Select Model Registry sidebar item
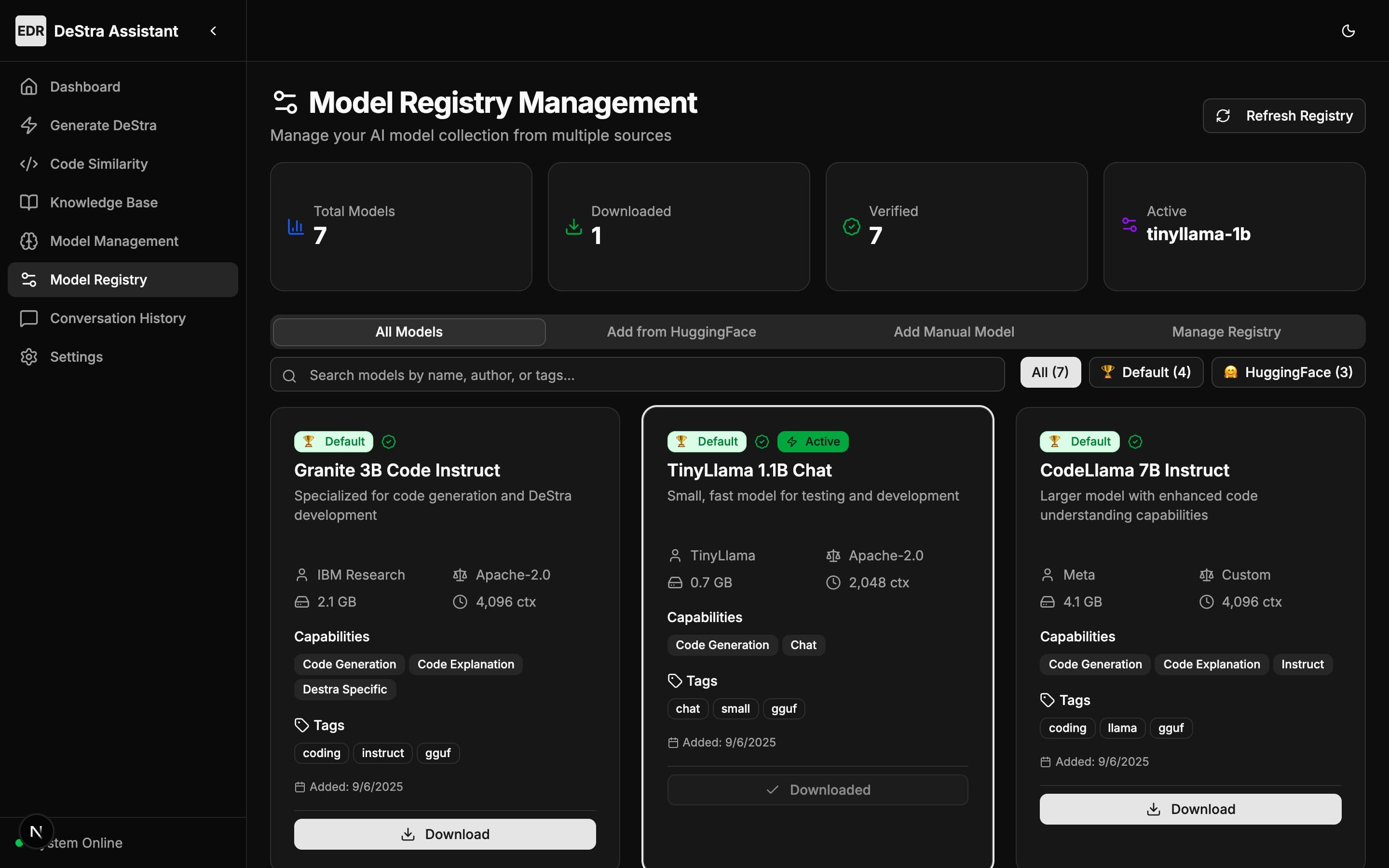Viewport: 1389px width, 868px height. pos(123,280)
